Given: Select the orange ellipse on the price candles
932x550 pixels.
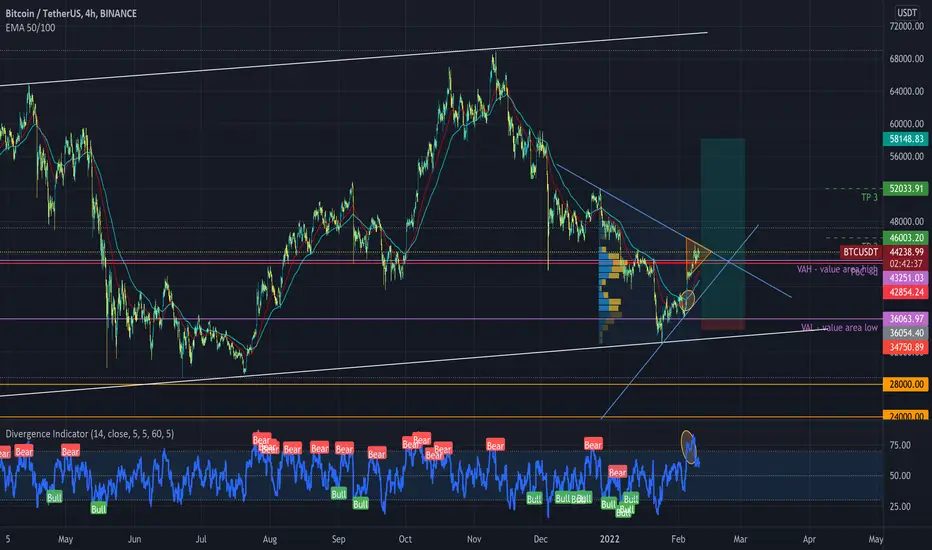Looking at the screenshot, I should pos(687,300).
